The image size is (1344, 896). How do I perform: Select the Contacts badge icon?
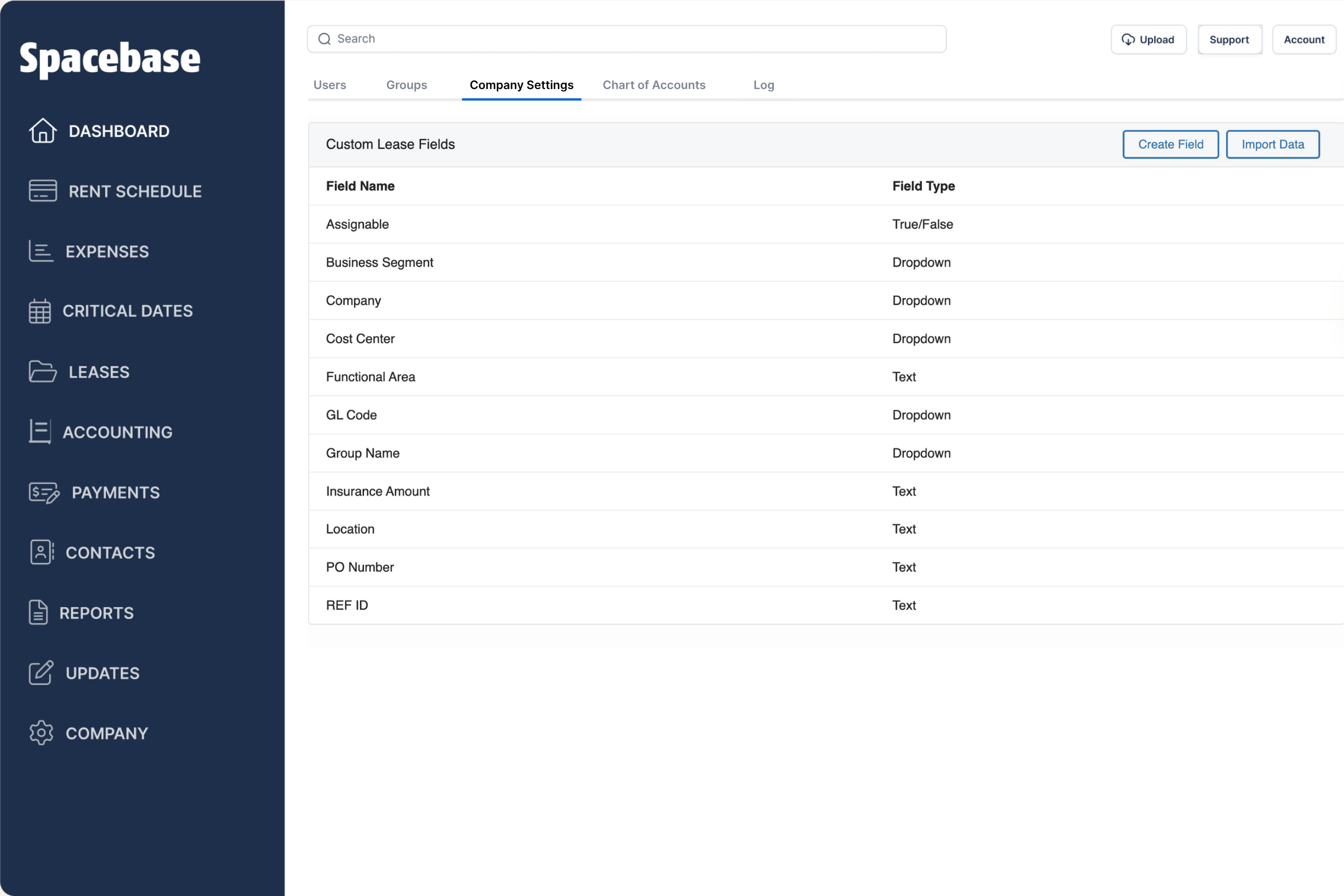pos(40,552)
